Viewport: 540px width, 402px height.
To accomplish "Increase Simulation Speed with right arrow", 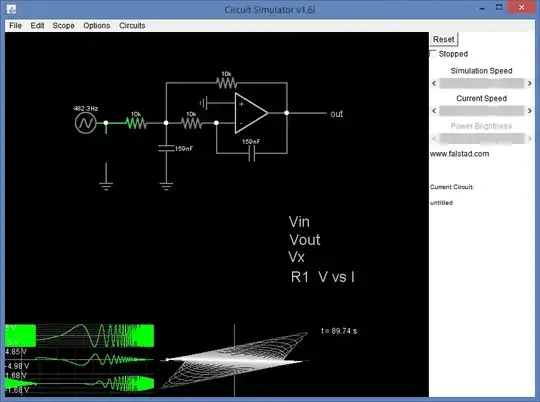I will tap(530, 83).
